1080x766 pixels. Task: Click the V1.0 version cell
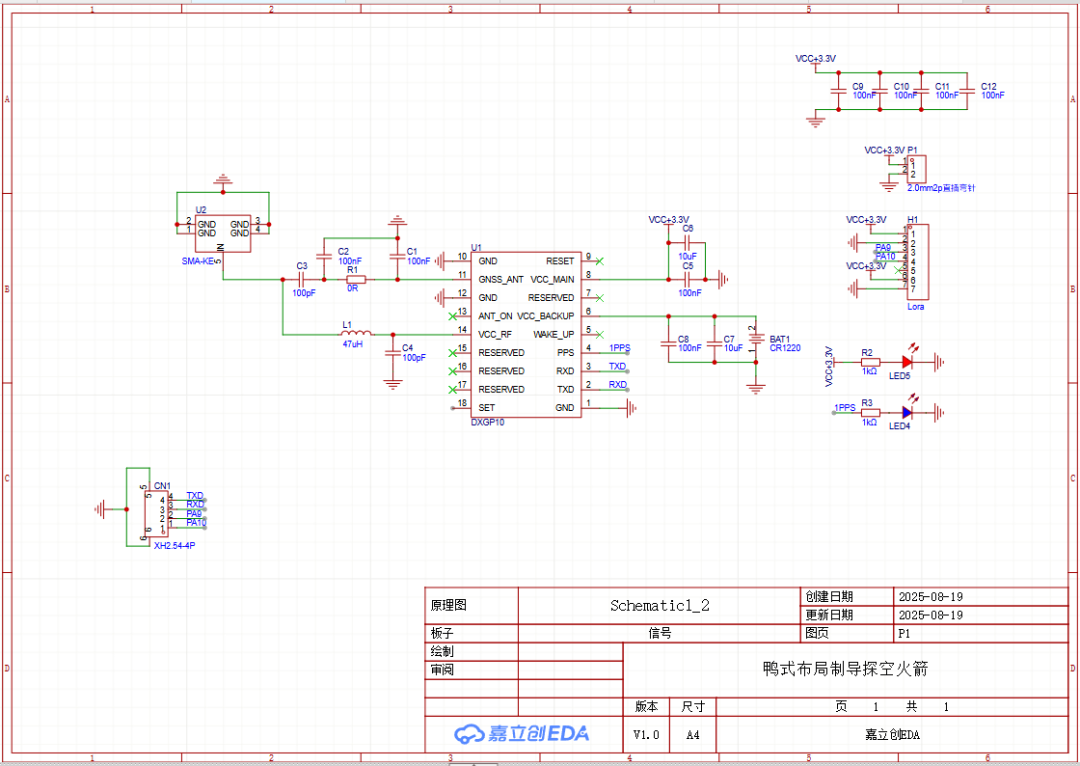[646, 734]
